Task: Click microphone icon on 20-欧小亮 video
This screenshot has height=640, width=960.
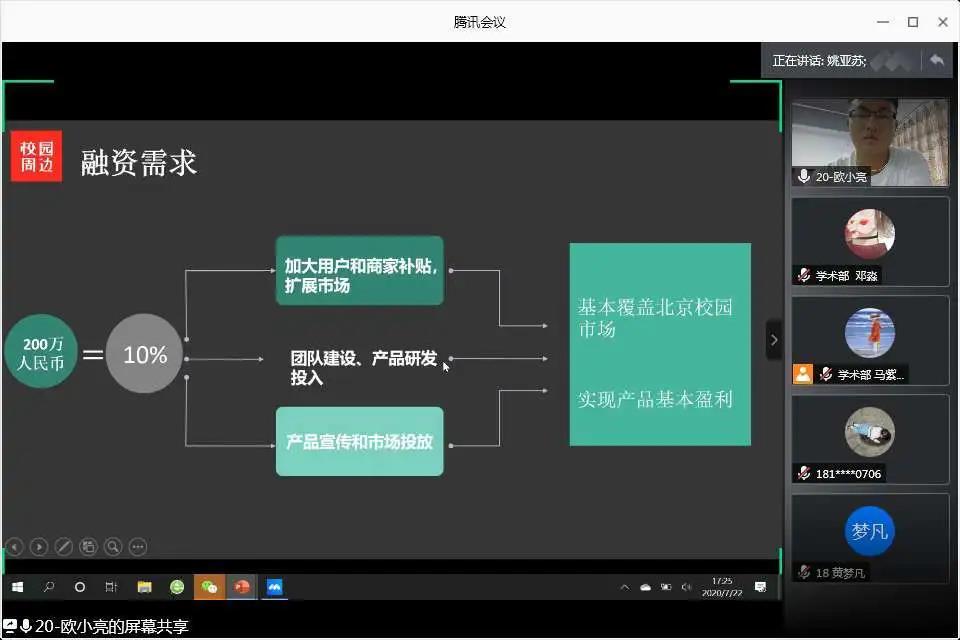Action: click(x=804, y=176)
